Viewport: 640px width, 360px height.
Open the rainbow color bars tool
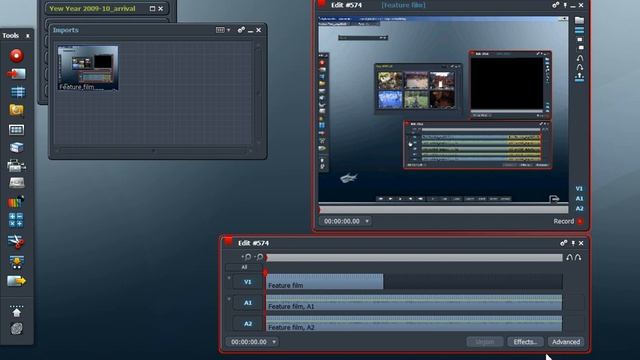click(16, 202)
